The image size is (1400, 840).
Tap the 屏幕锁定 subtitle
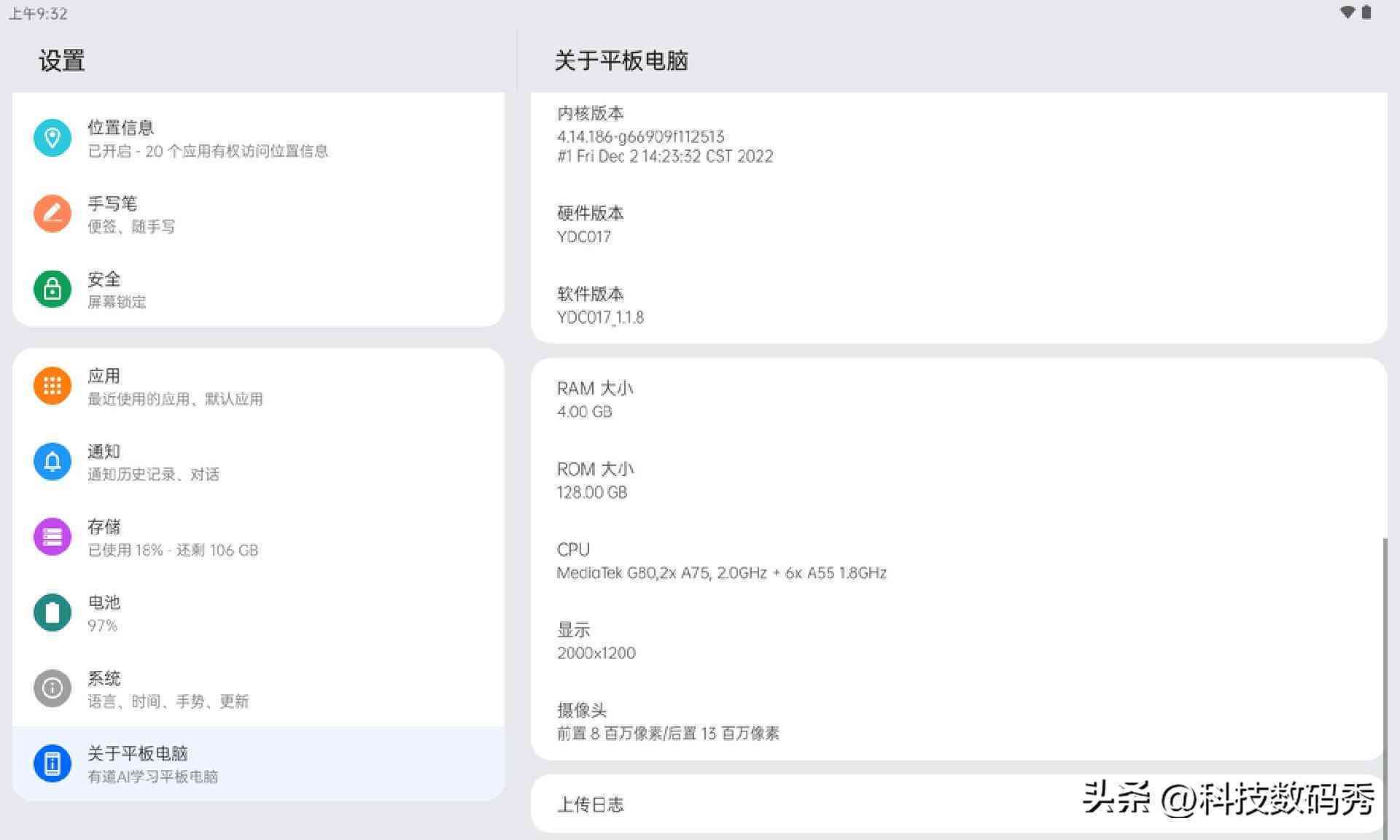pos(117,302)
